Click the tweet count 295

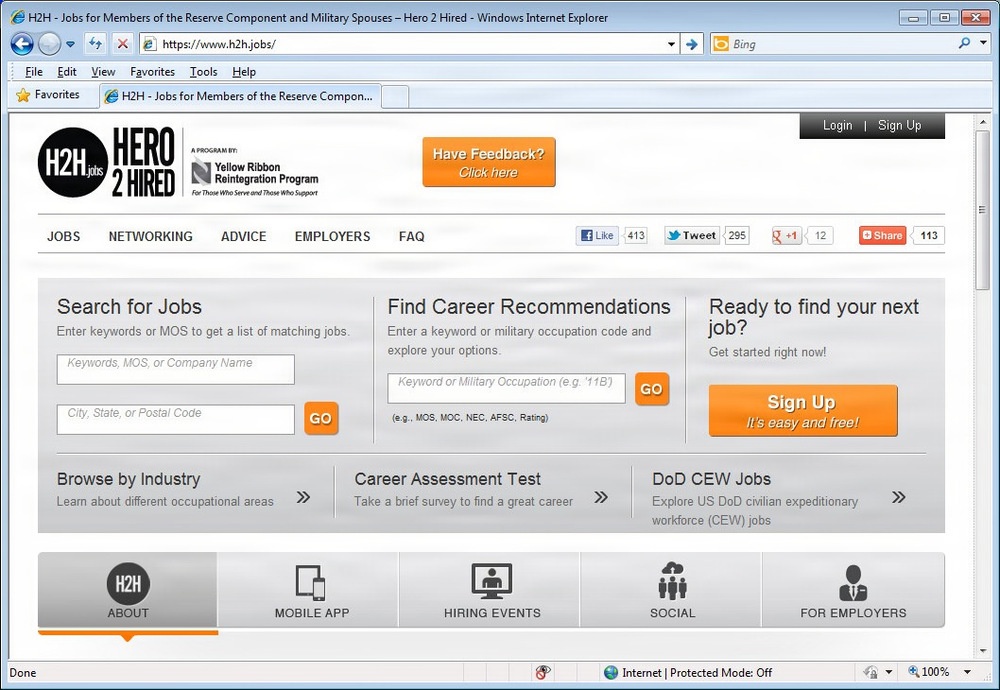coord(737,235)
